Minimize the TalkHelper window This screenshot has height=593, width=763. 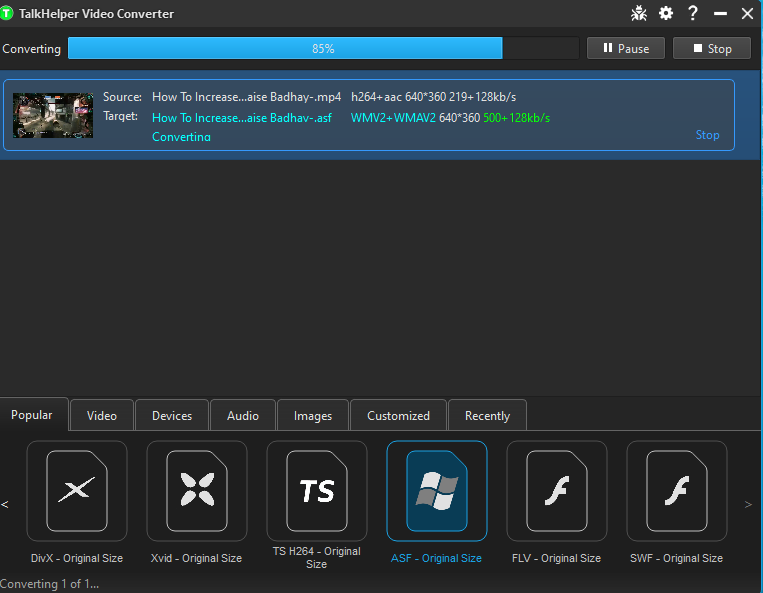720,14
